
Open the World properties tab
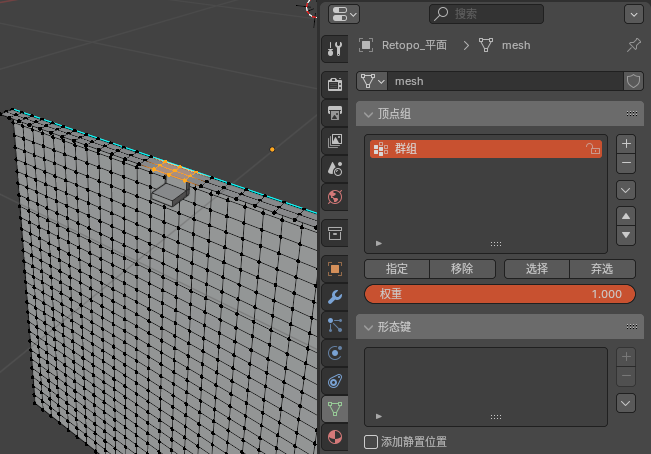tap(335, 197)
